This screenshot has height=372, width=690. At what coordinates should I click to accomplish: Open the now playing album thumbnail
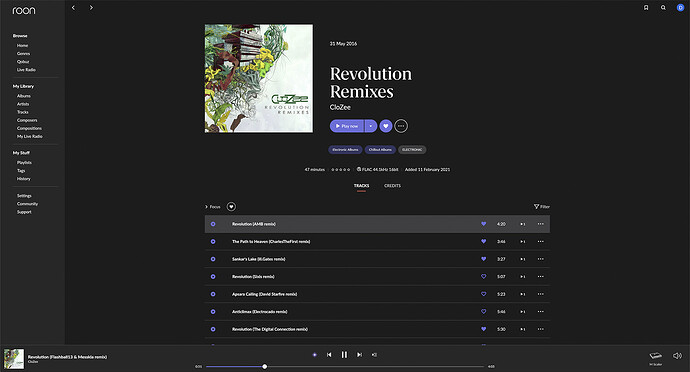(14, 359)
